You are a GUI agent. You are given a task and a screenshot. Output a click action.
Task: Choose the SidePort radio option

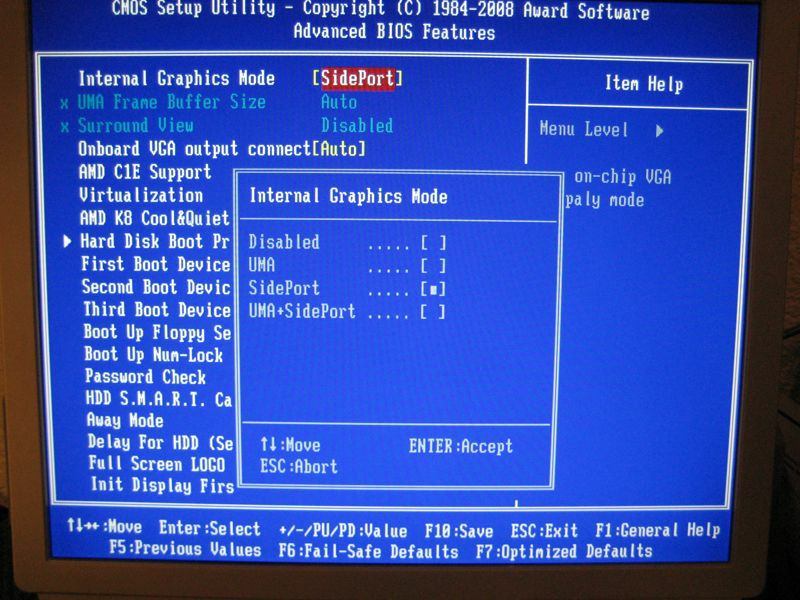click(x=433, y=289)
